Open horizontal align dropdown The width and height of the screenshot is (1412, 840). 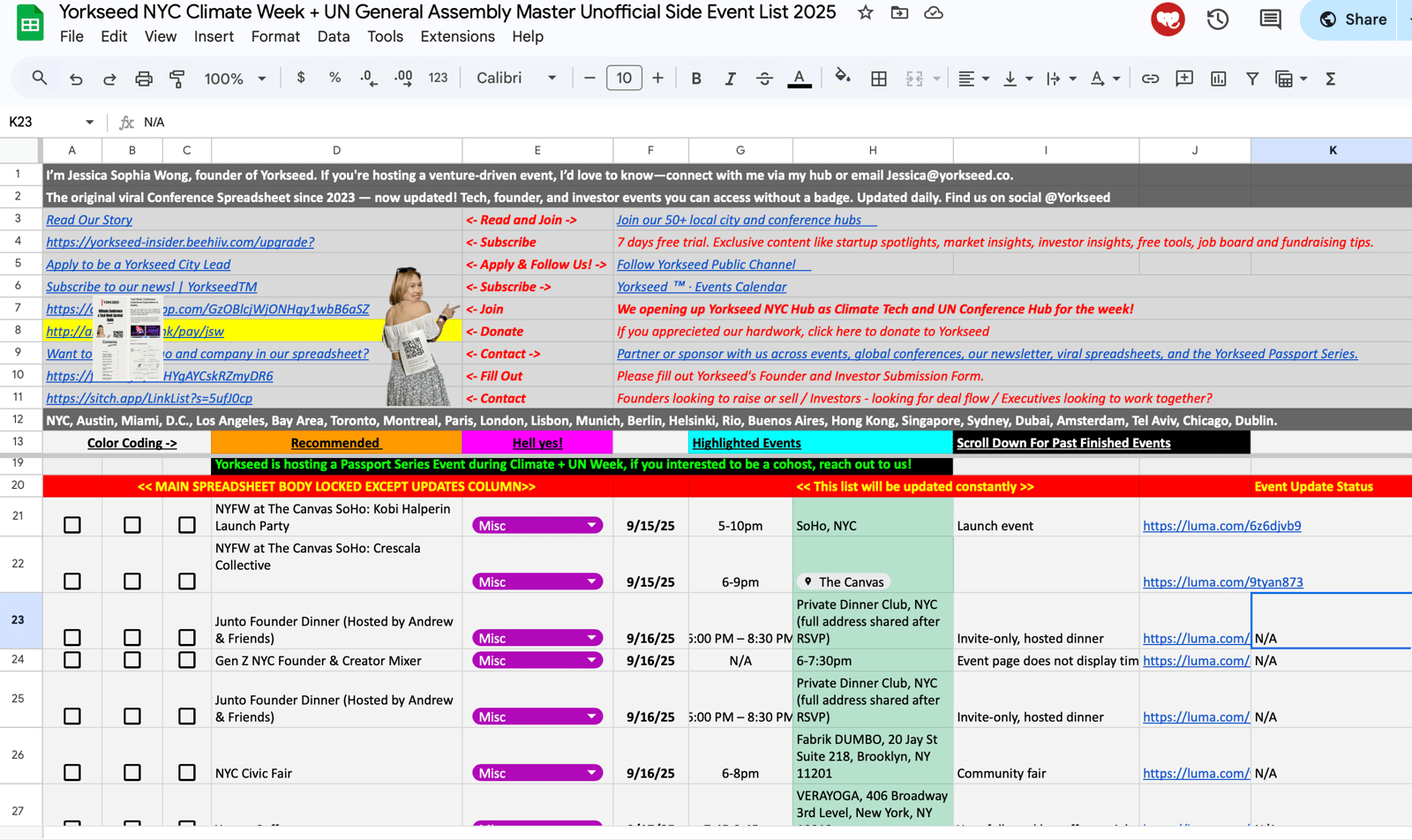tap(973, 79)
